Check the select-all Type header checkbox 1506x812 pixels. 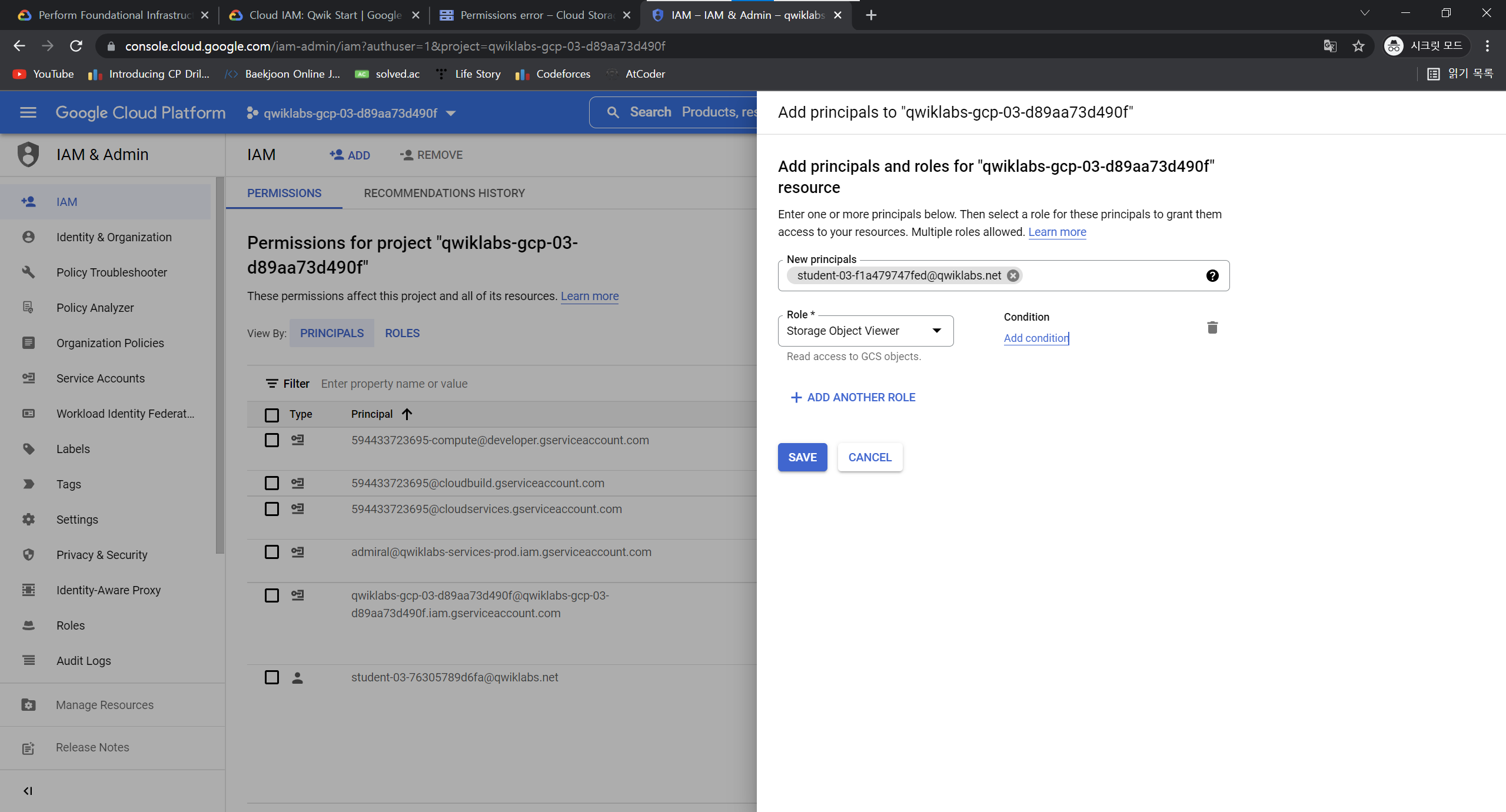tap(271, 415)
